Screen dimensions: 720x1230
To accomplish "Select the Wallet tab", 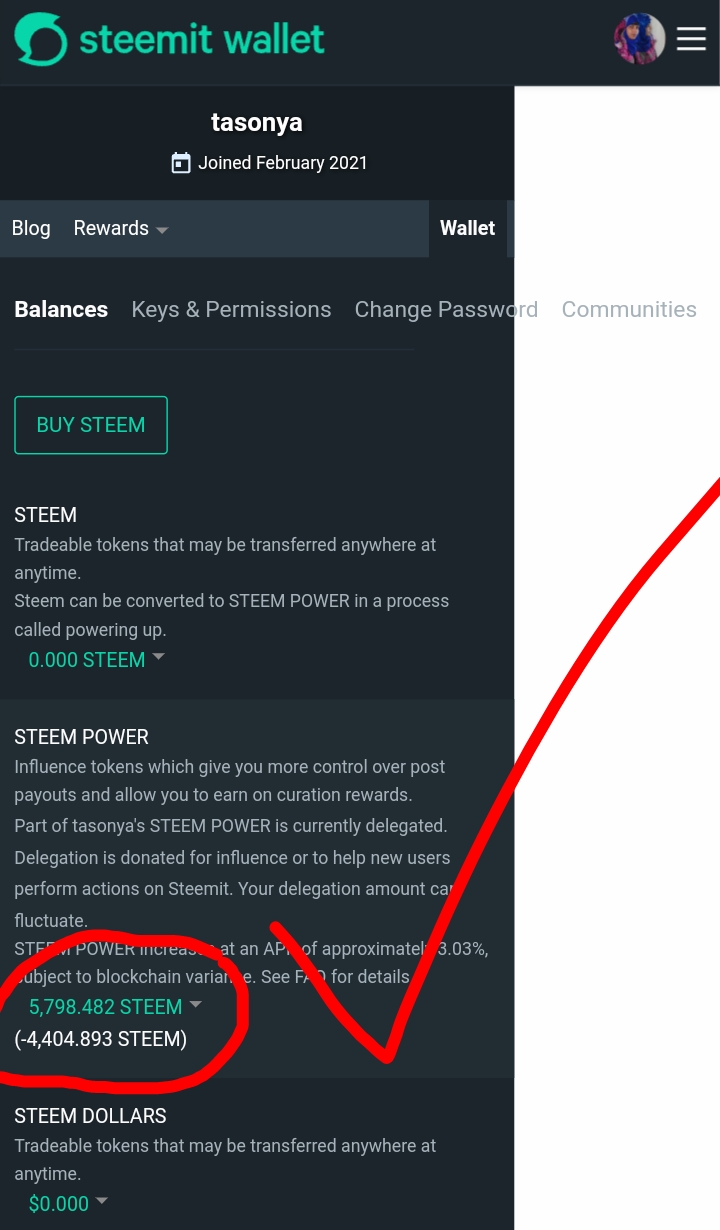I will coord(467,228).
